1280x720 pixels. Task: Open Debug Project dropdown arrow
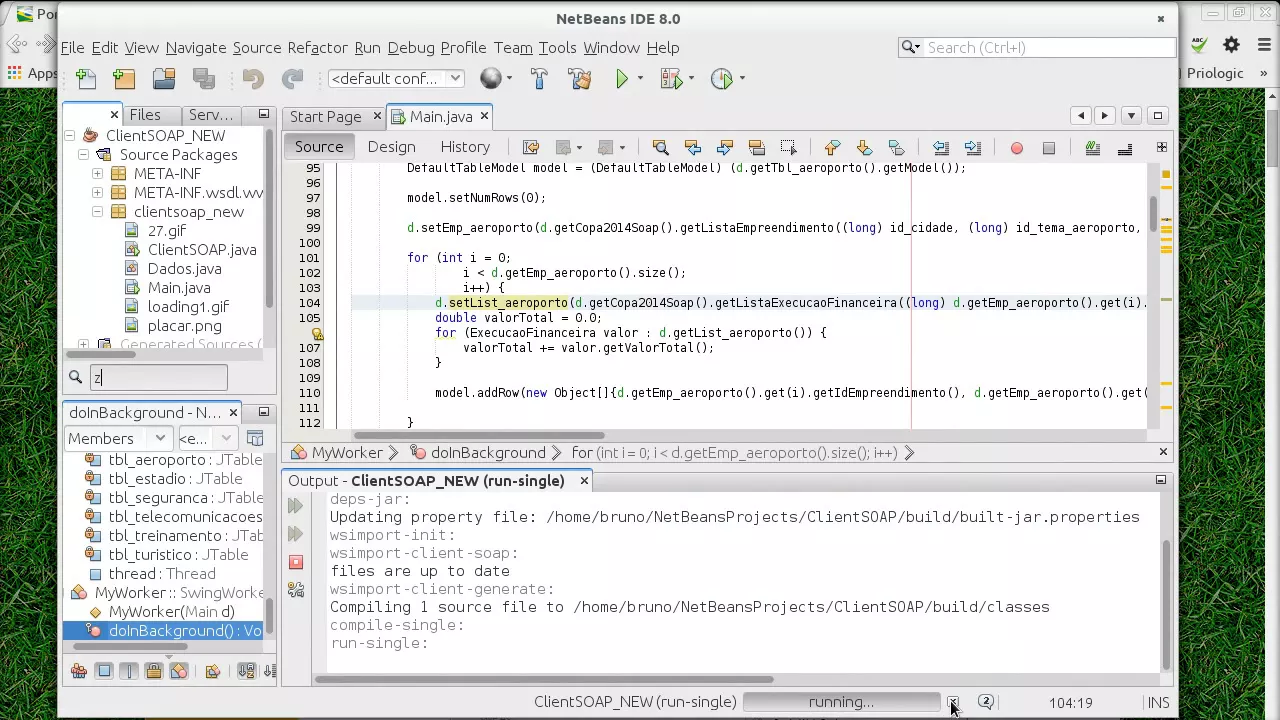691,78
